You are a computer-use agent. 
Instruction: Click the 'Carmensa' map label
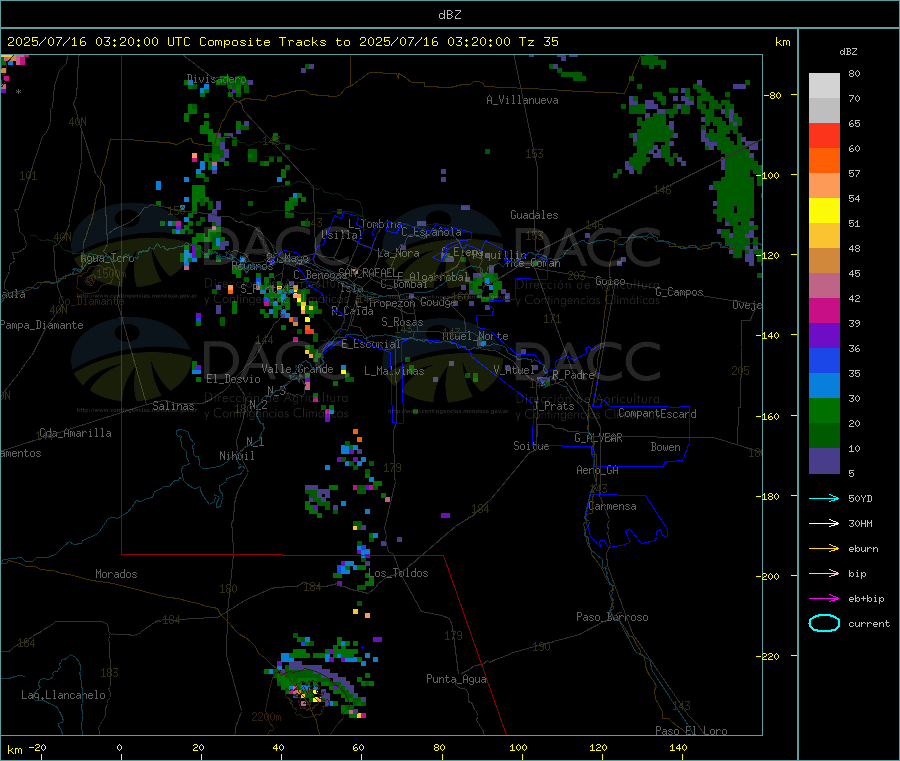pos(612,506)
